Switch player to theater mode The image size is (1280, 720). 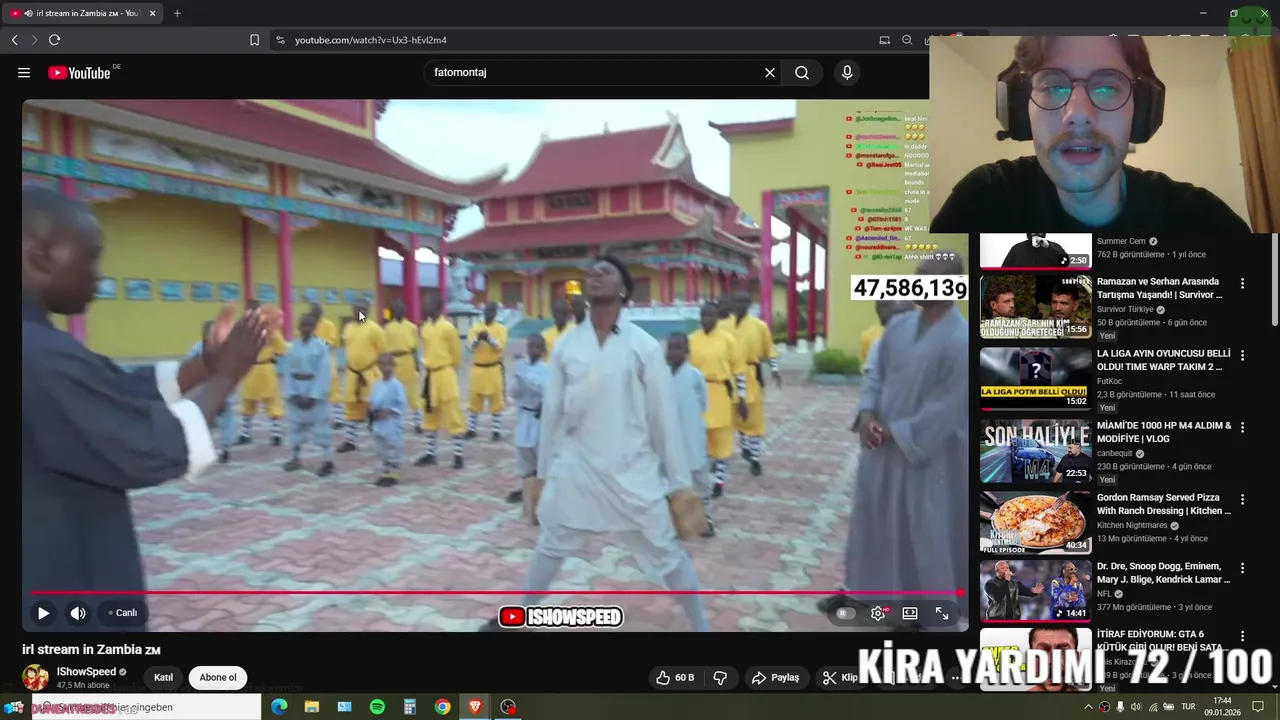point(910,613)
